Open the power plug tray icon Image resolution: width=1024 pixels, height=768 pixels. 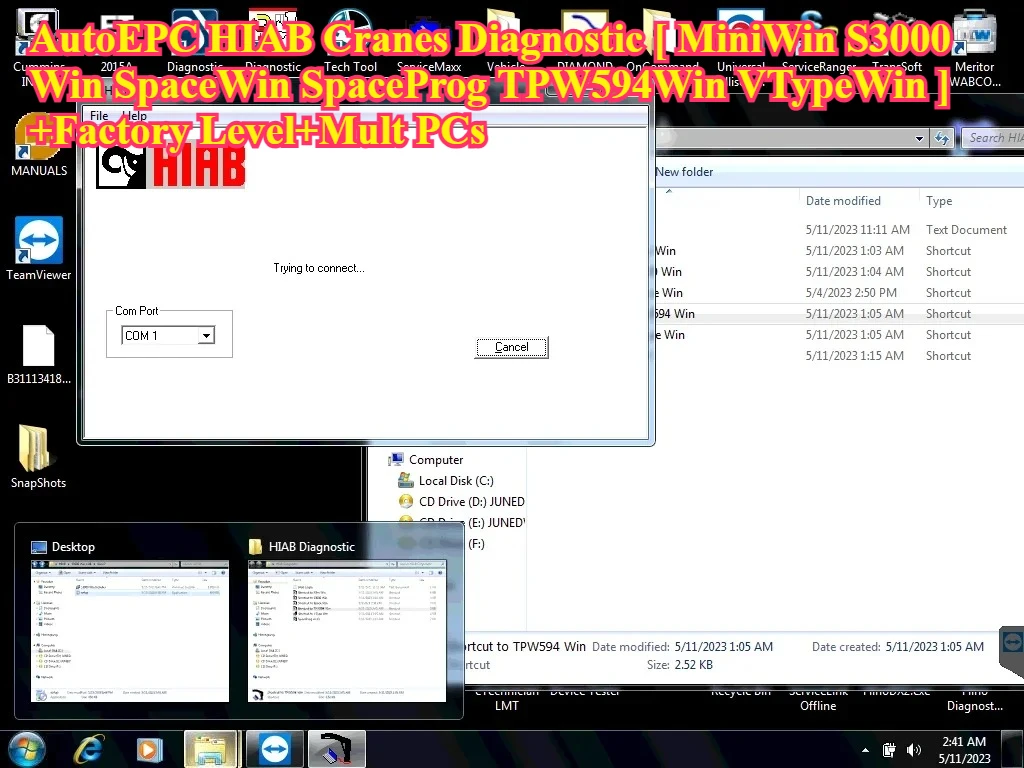pyautogui.click(x=889, y=750)
